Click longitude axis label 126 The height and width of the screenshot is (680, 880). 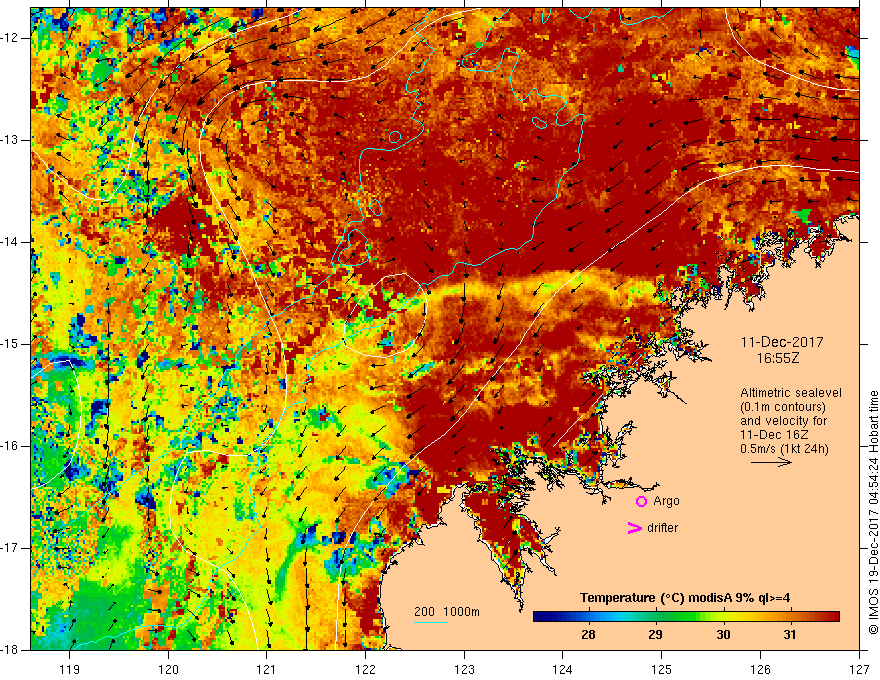[x=760, y=669]
